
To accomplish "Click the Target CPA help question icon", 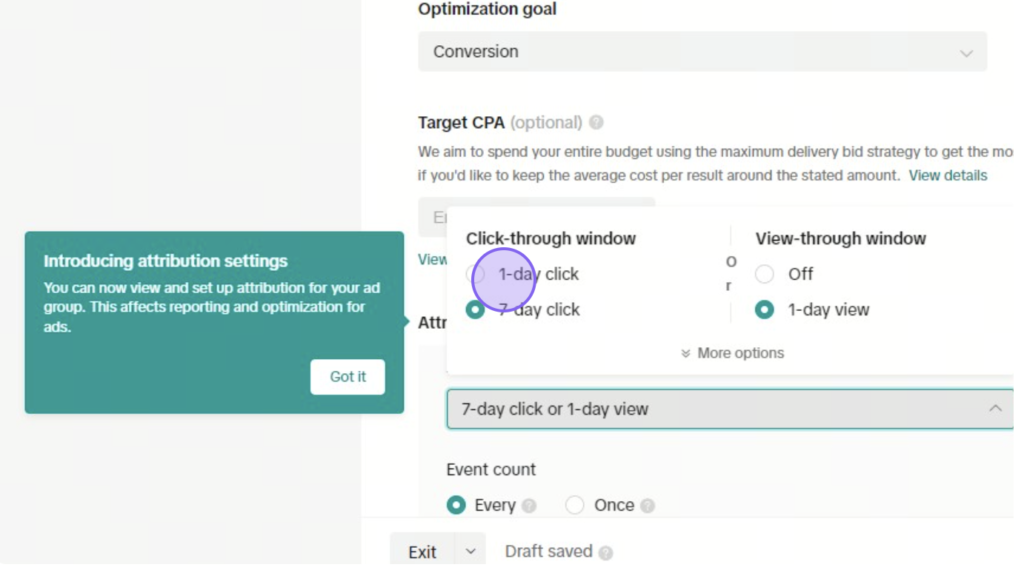I will [x=596, y=122].
